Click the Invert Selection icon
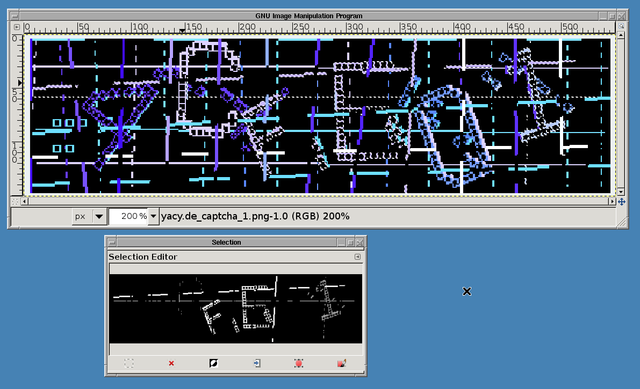Screen dimensions: 640x389 pos(213,363)
